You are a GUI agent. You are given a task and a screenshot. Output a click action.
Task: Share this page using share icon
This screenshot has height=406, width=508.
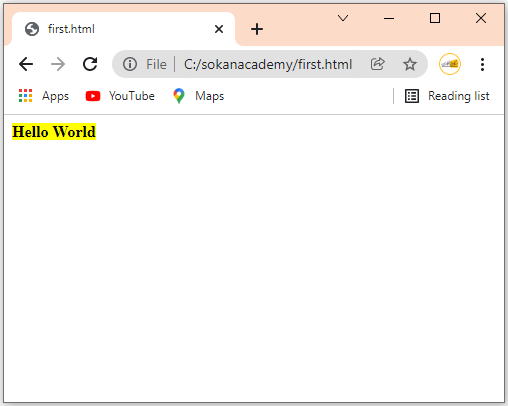[378, 64]
